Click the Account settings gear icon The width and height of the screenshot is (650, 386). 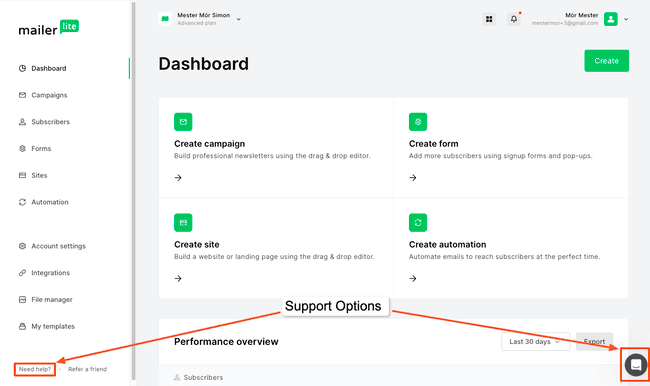click(22, 246)
